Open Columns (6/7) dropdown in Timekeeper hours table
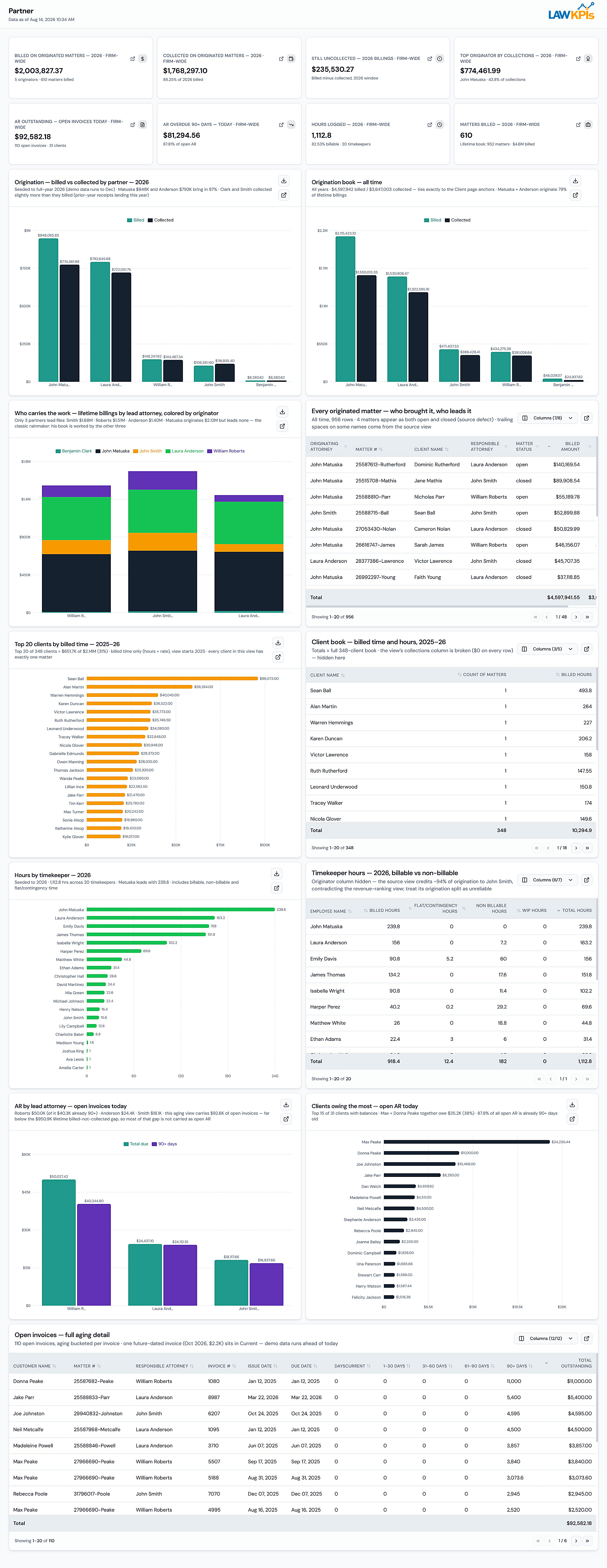 coord(547,880)
